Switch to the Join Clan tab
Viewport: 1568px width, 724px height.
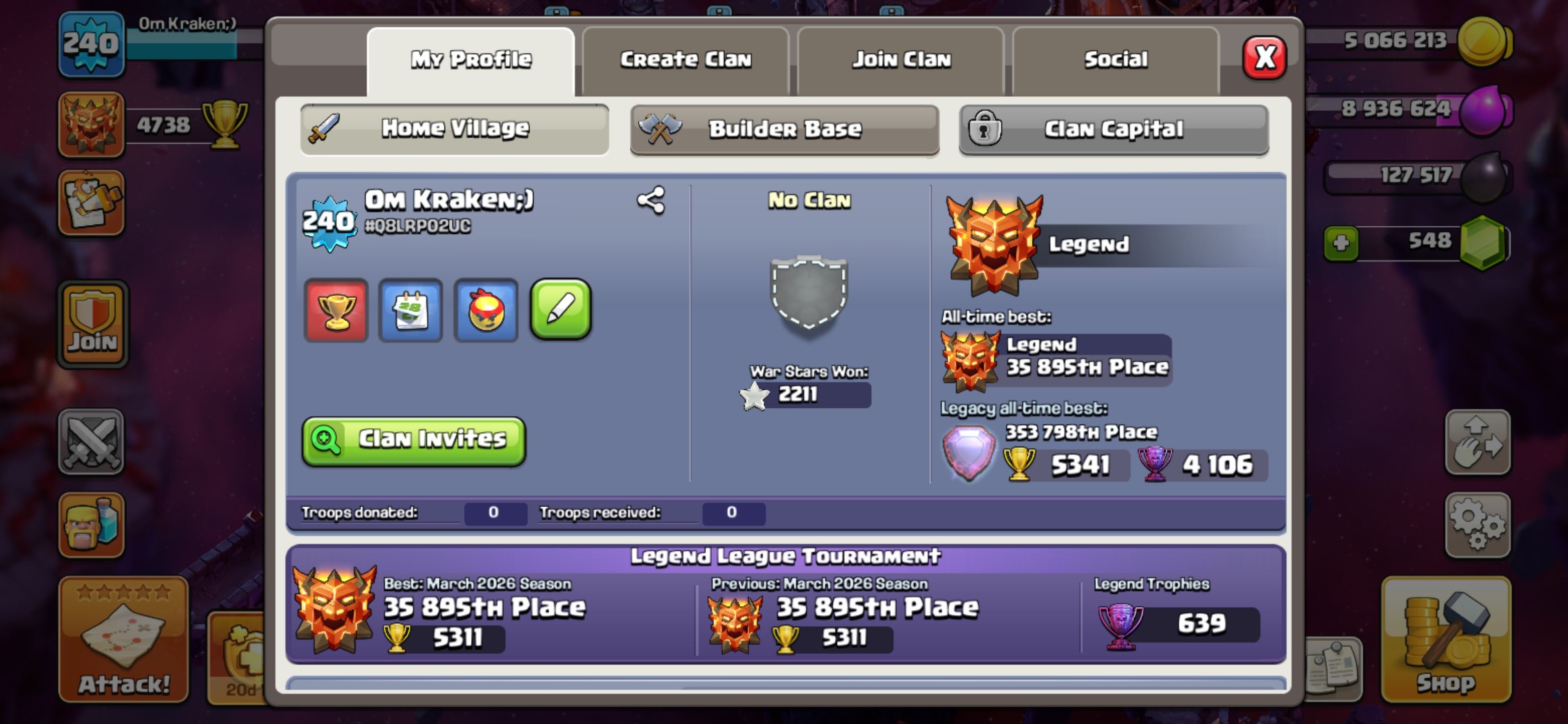901,60
